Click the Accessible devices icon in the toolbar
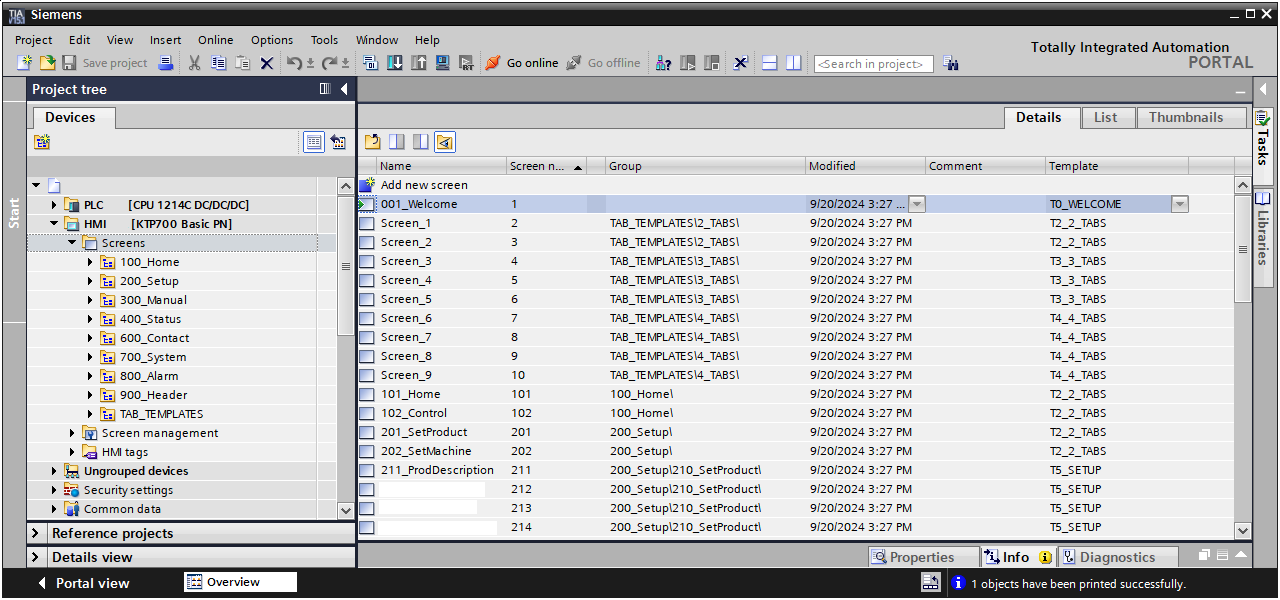 click(x=663, y=63)
